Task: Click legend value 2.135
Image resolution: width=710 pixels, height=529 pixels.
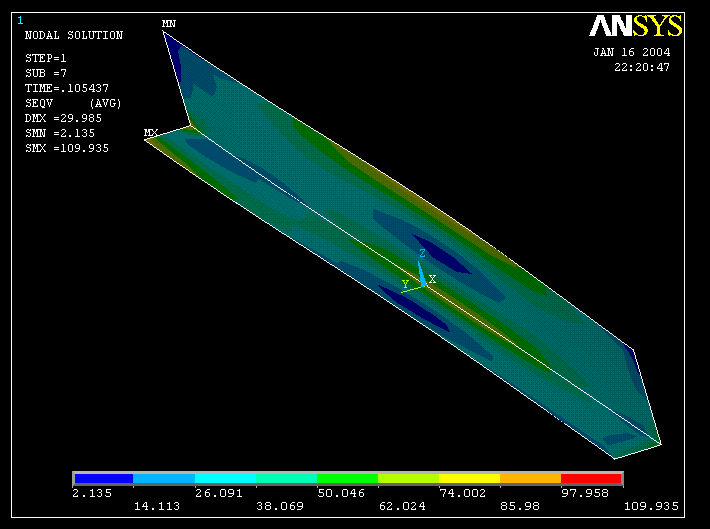Action: [92, 493]
